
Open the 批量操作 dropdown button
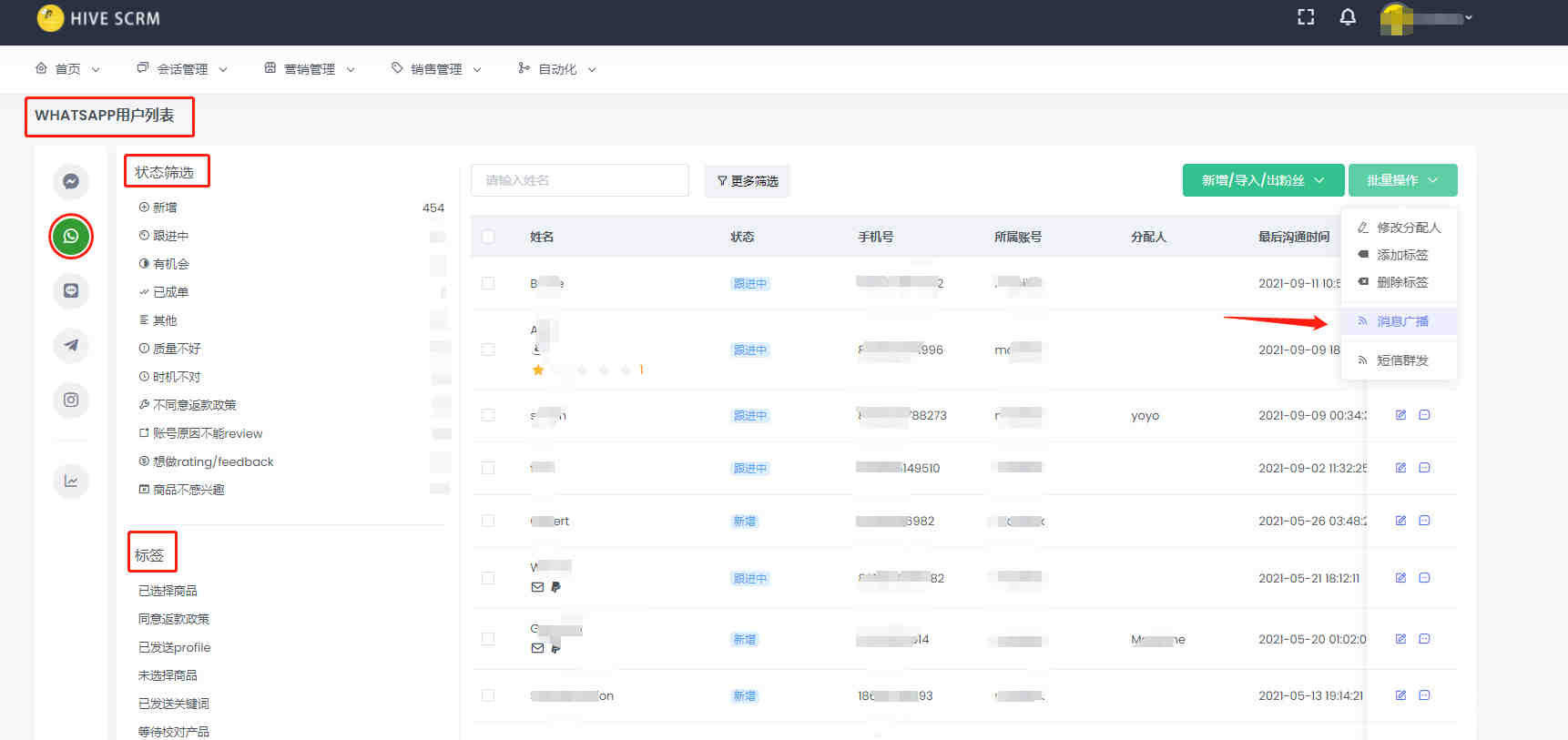[1402, 180]
